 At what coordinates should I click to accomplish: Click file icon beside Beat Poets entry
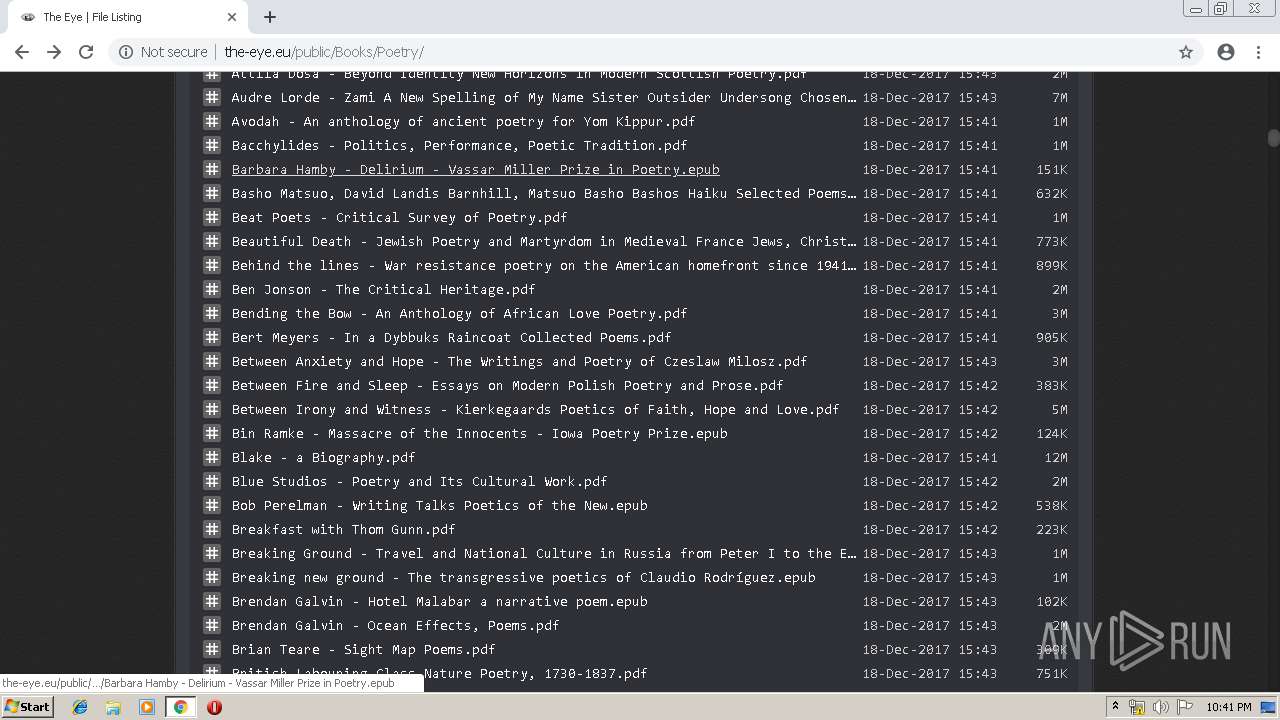[x=212, y=217]
